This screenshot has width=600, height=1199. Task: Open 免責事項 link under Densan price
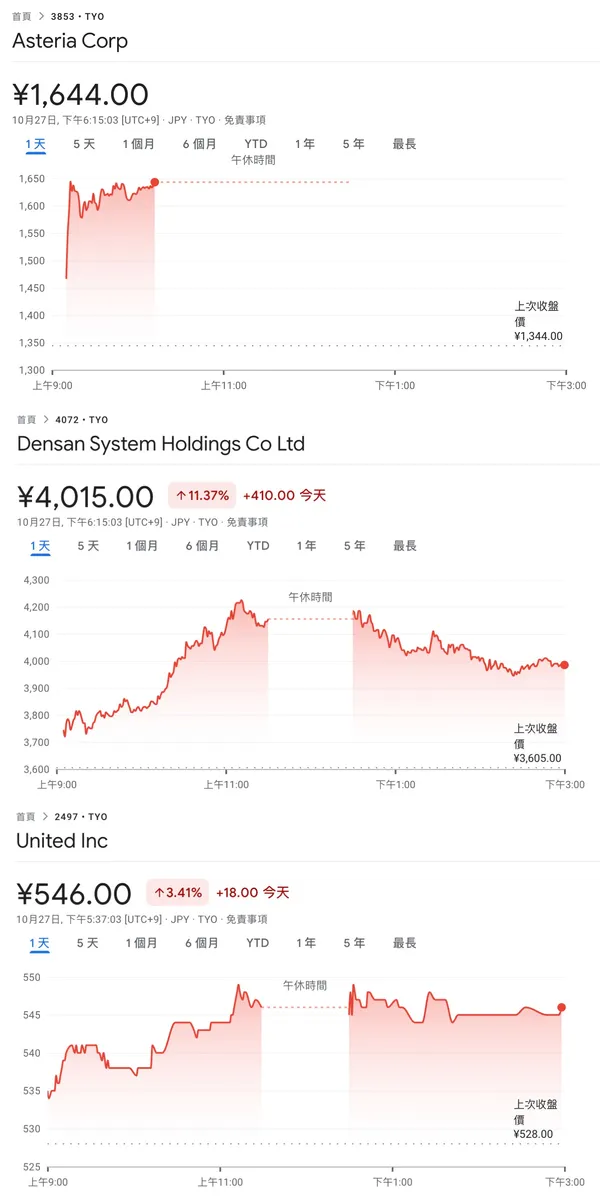(x=246, y=522)
